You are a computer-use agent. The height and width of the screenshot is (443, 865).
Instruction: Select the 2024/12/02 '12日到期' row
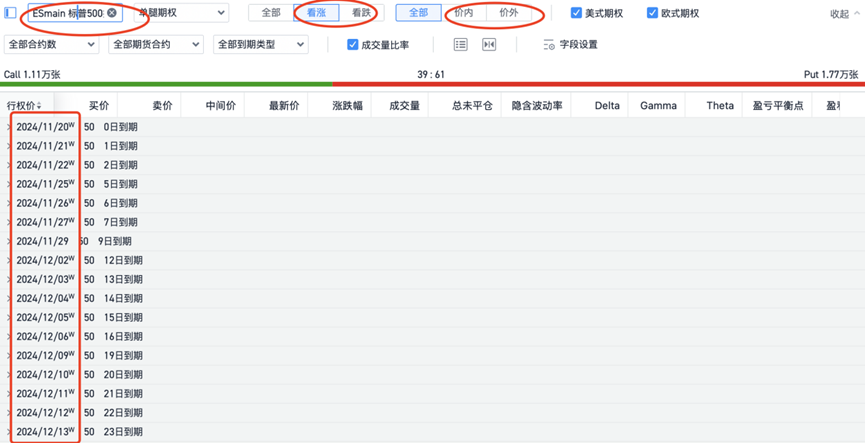tap(432, 260)
